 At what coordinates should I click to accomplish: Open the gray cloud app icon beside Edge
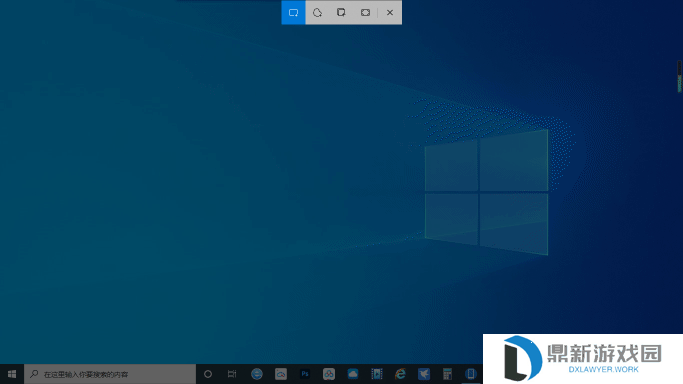click(x=281, y=374)
